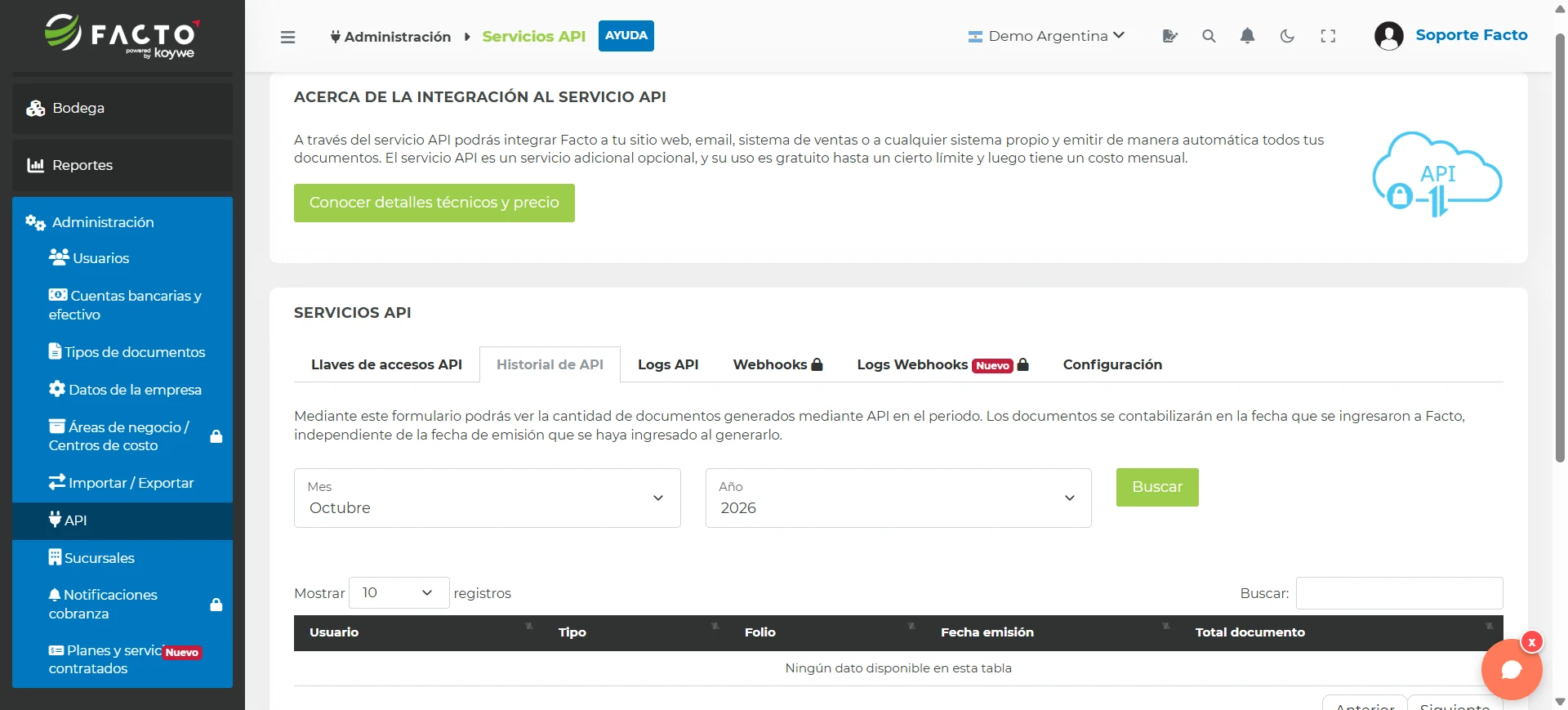Open the notifications bell
The height and width of the screenshot is (710, 1568).
pos(1247,36)
